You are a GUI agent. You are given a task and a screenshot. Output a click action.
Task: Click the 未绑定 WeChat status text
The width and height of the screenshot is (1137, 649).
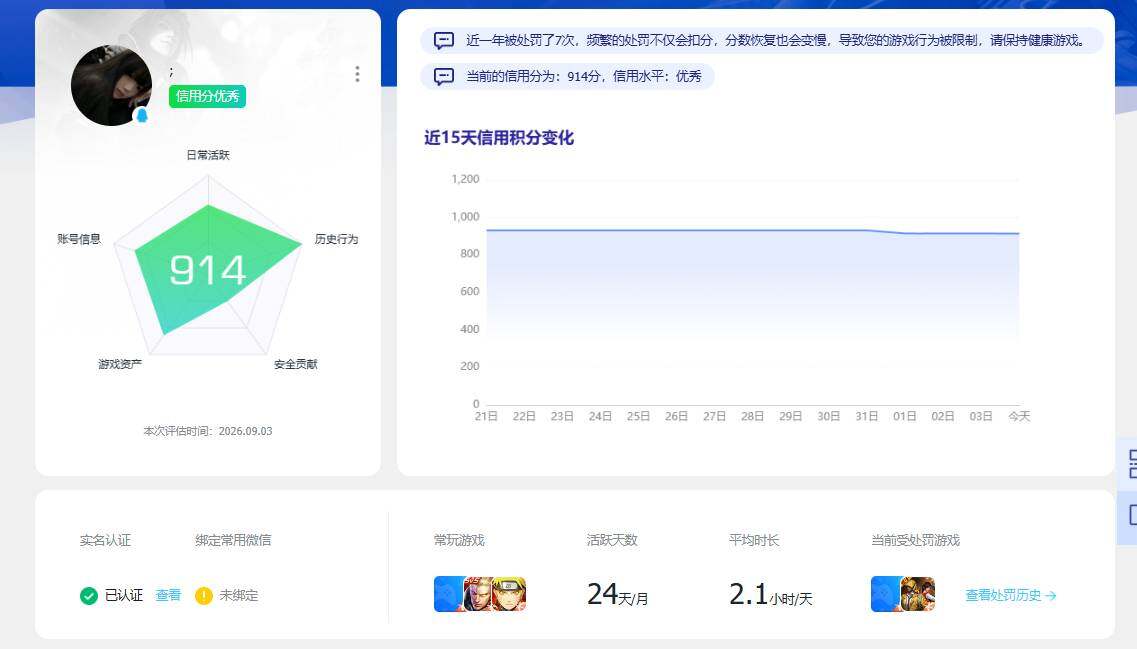pyautogui.click(x=239, y=595)
